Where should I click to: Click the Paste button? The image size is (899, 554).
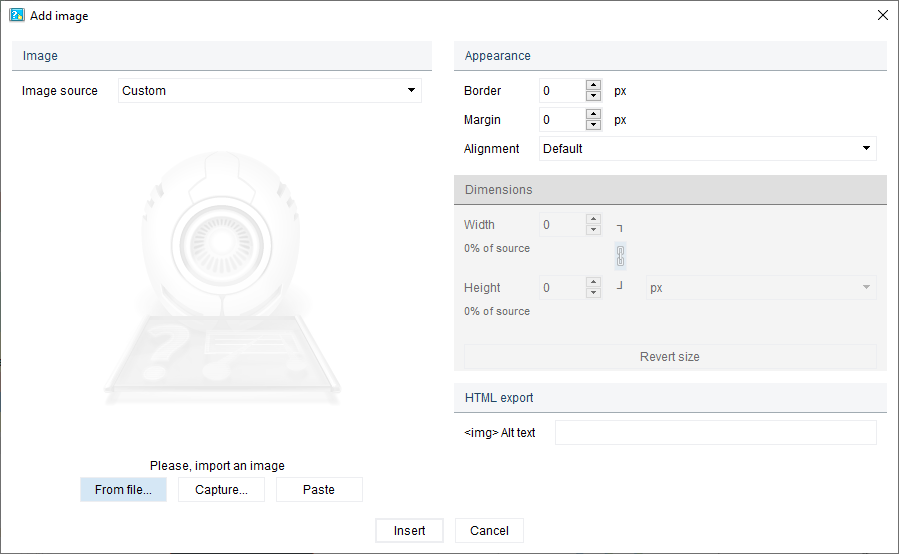[319, 490]
